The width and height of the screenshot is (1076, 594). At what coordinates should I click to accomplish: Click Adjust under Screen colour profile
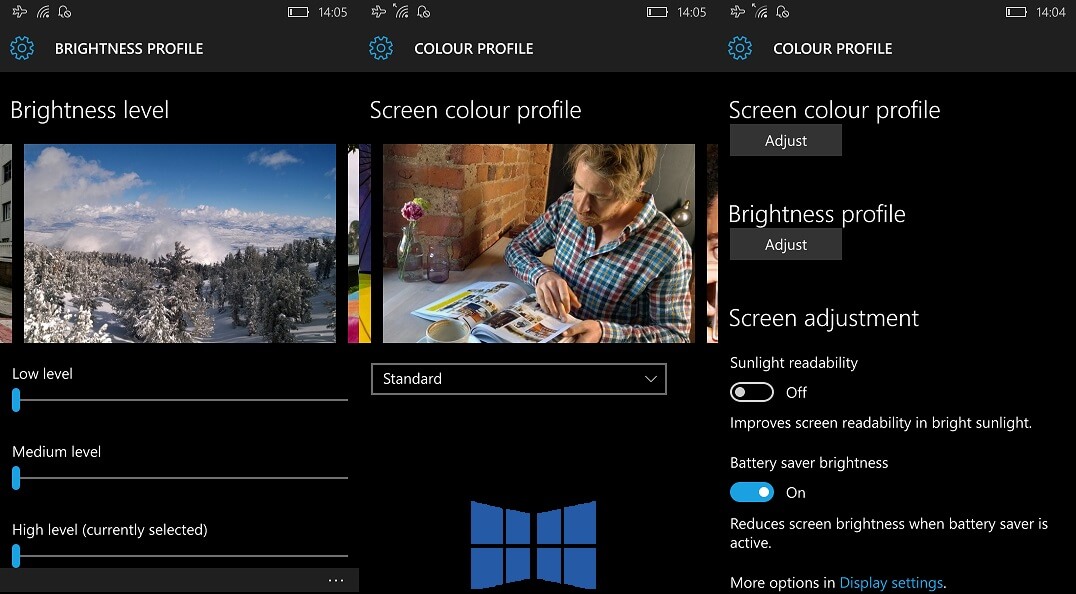point(785,140)
